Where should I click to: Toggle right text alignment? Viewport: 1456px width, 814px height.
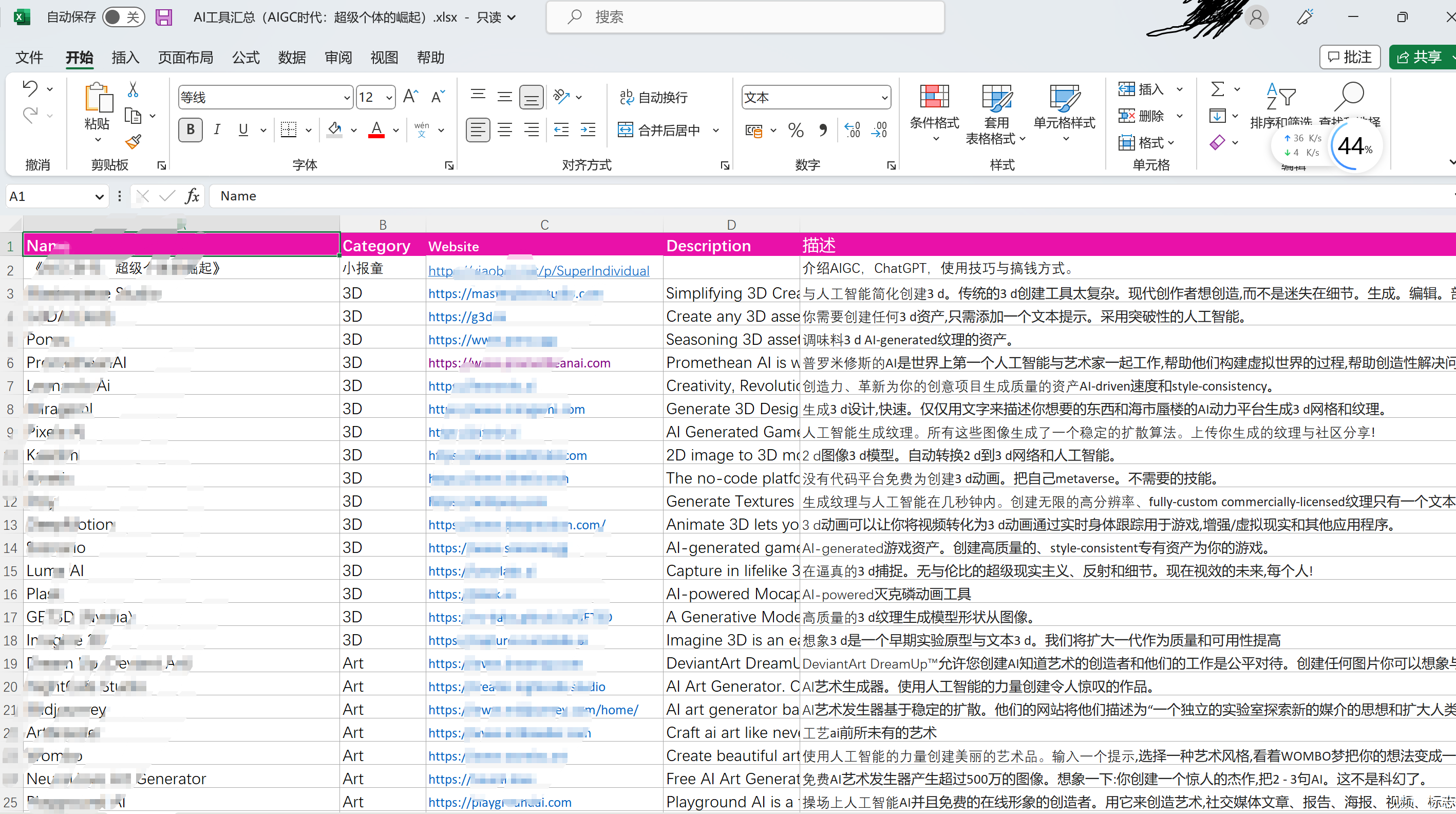[x=532, y=130]
